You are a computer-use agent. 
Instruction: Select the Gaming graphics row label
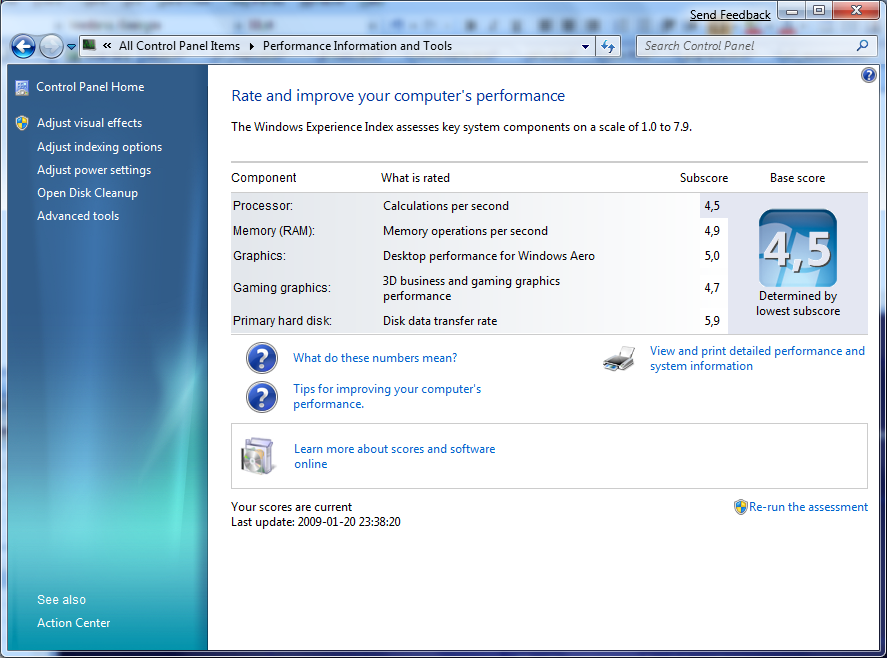click(282, 288)
